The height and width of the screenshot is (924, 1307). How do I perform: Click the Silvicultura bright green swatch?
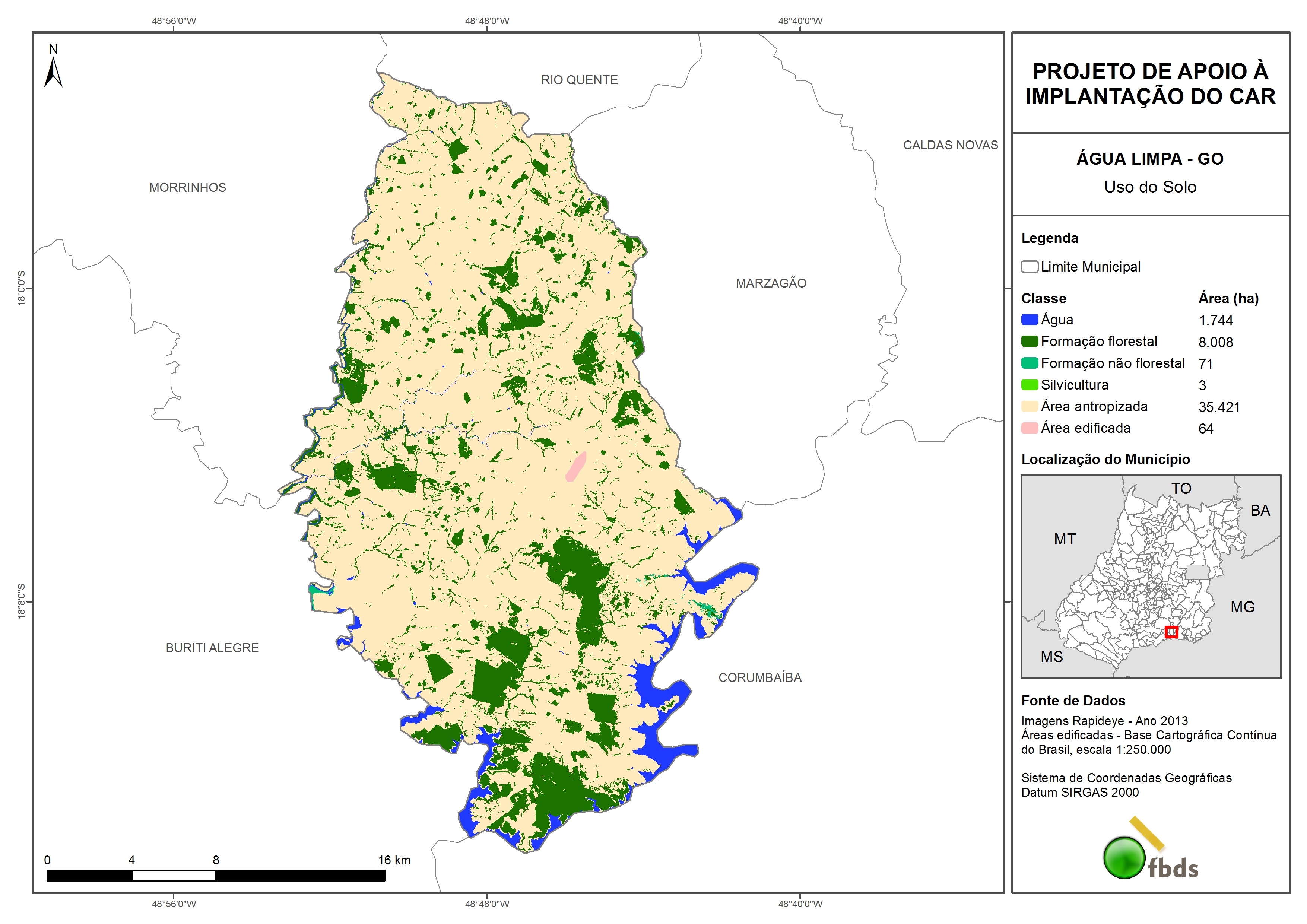1029,385
